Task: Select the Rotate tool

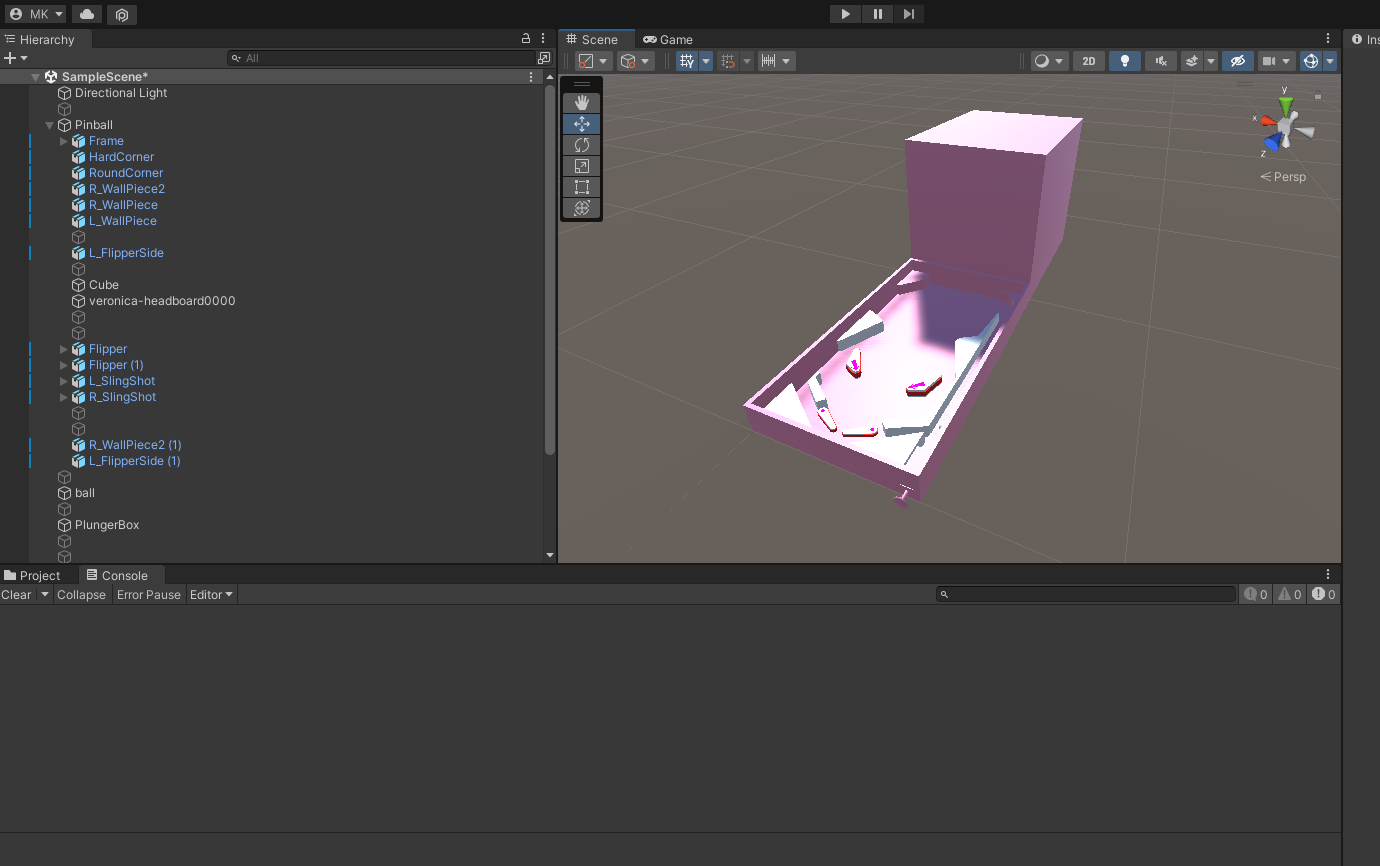Action: (582, 145)
